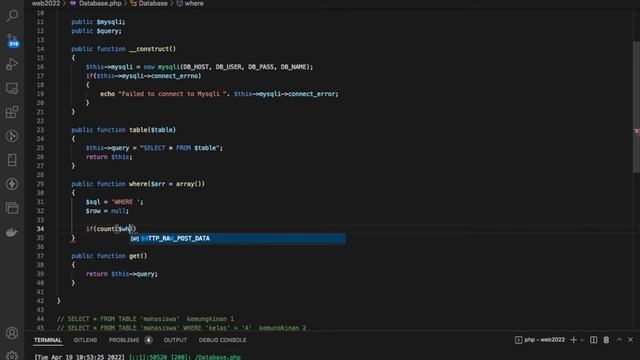
Task: Open the GitLens view in activity bar
Action: [12, 136]
